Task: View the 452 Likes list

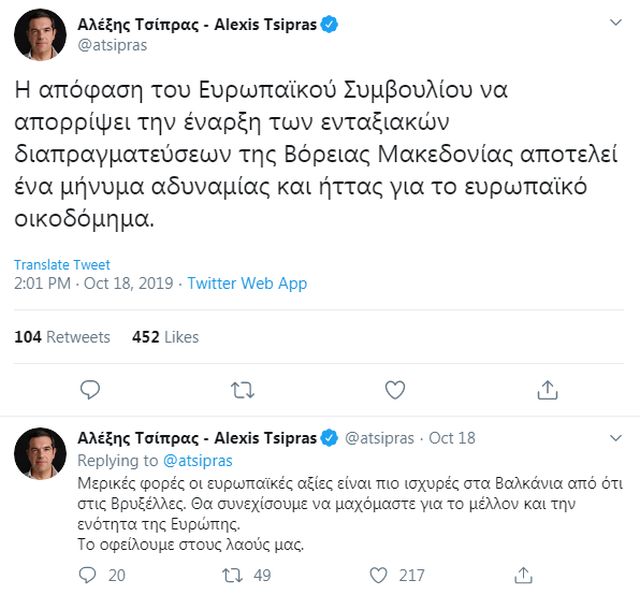Action: tap(165, 337)
